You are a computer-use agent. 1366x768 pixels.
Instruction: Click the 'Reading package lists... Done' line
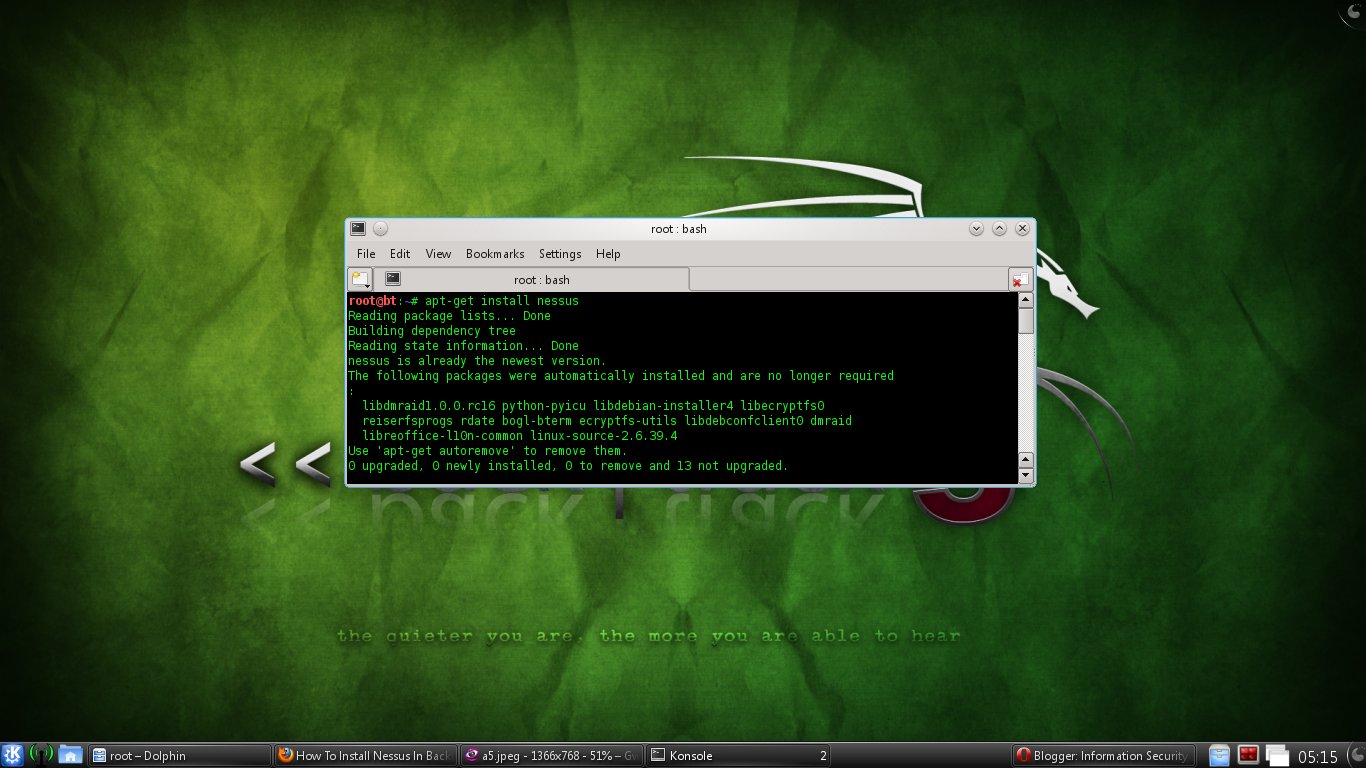tap(449, 316)
